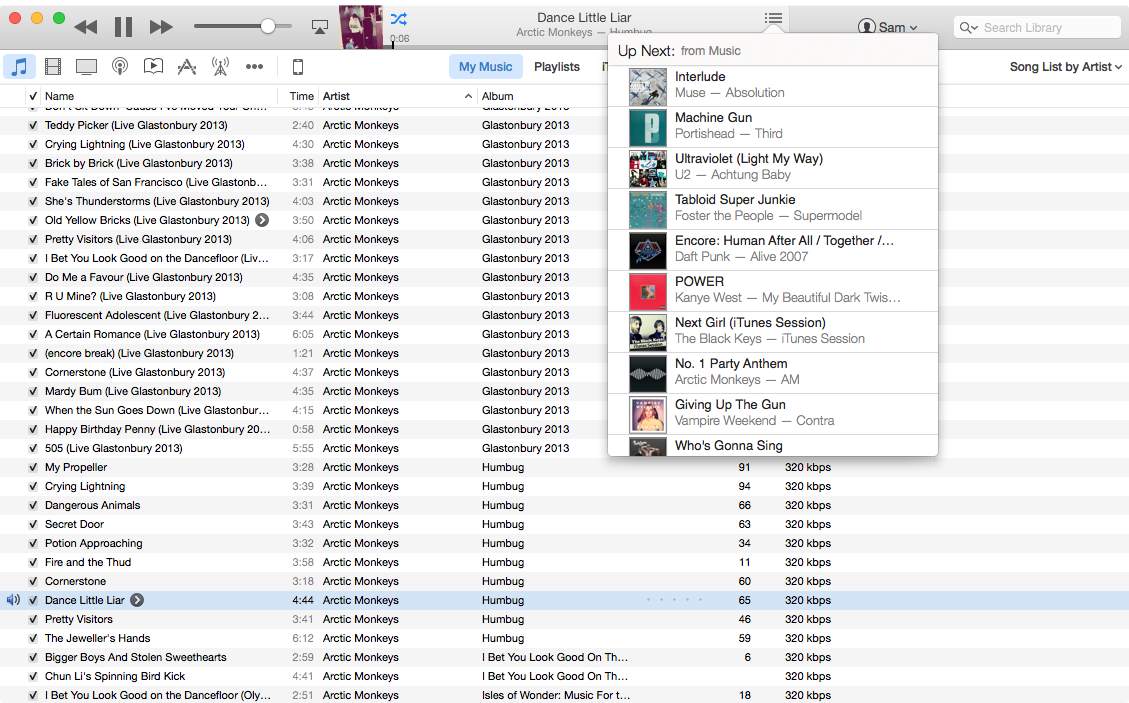Select Tabloid Super Junkie in Up Next
The width and height of the screenshot is (1129, 703).
(773, 209)
